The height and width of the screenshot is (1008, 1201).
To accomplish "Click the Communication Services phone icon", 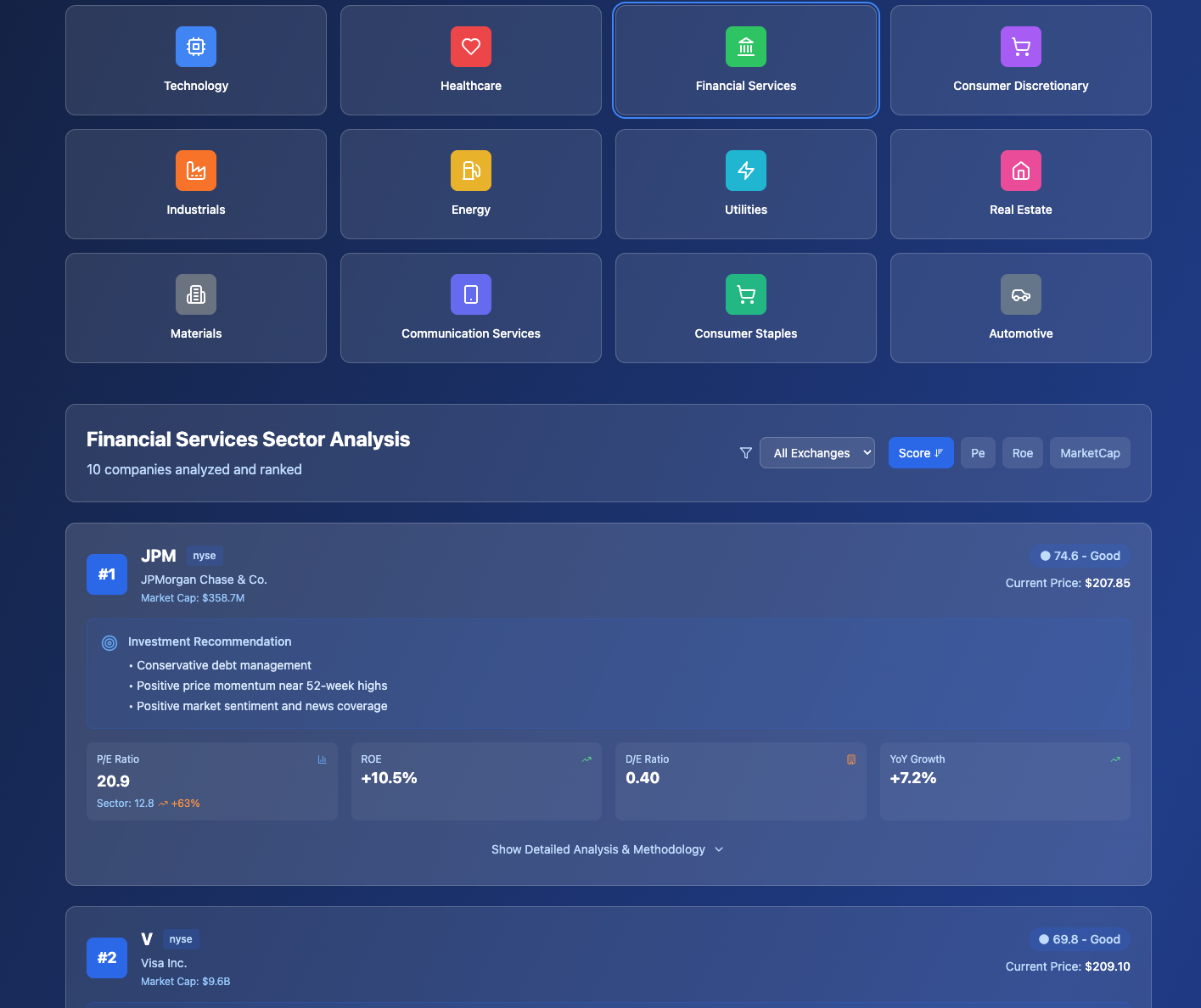I will pyautogui.click(x=471, y=294).
